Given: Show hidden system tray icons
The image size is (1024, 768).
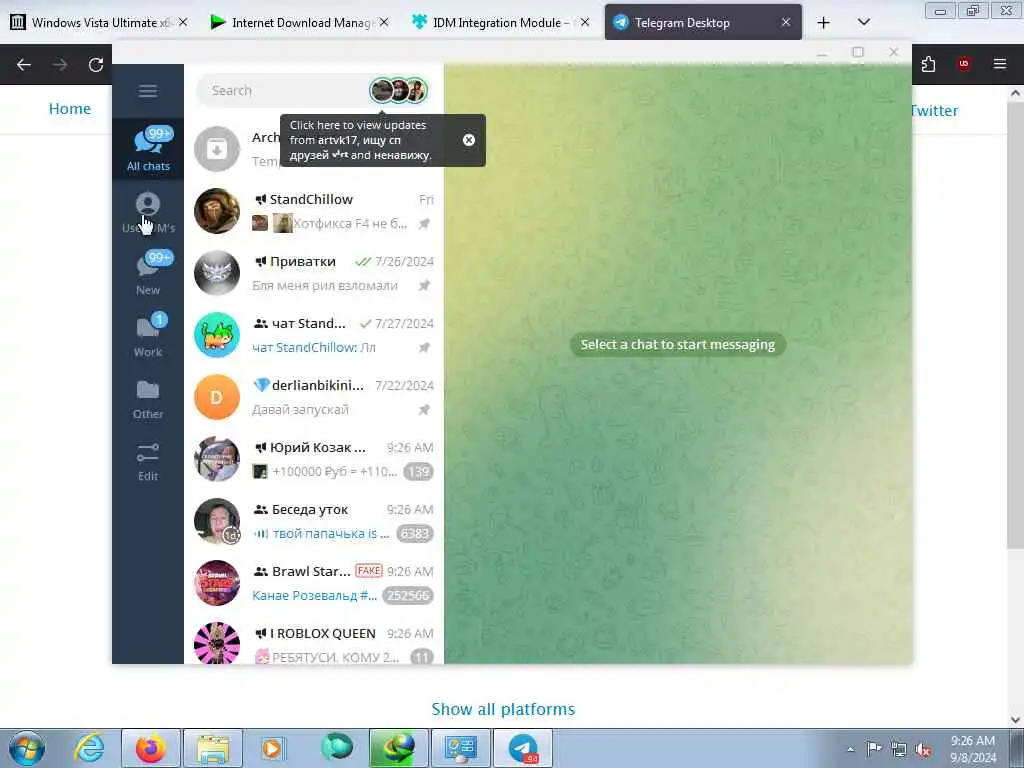Looking at the screenshot, I should coord(850,750).
